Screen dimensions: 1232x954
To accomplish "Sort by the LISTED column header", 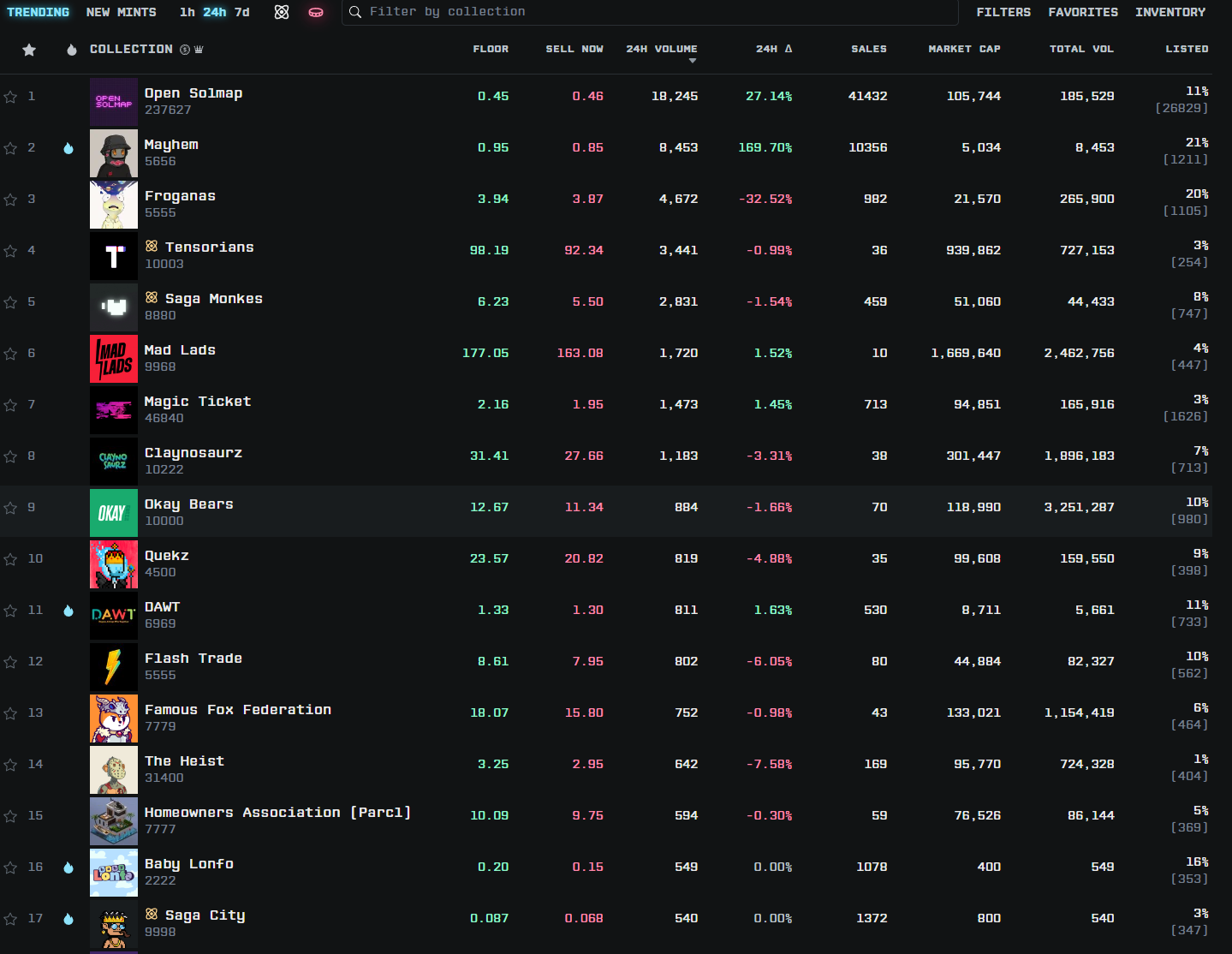I will pyautogui.click(x=1187, y=49).
